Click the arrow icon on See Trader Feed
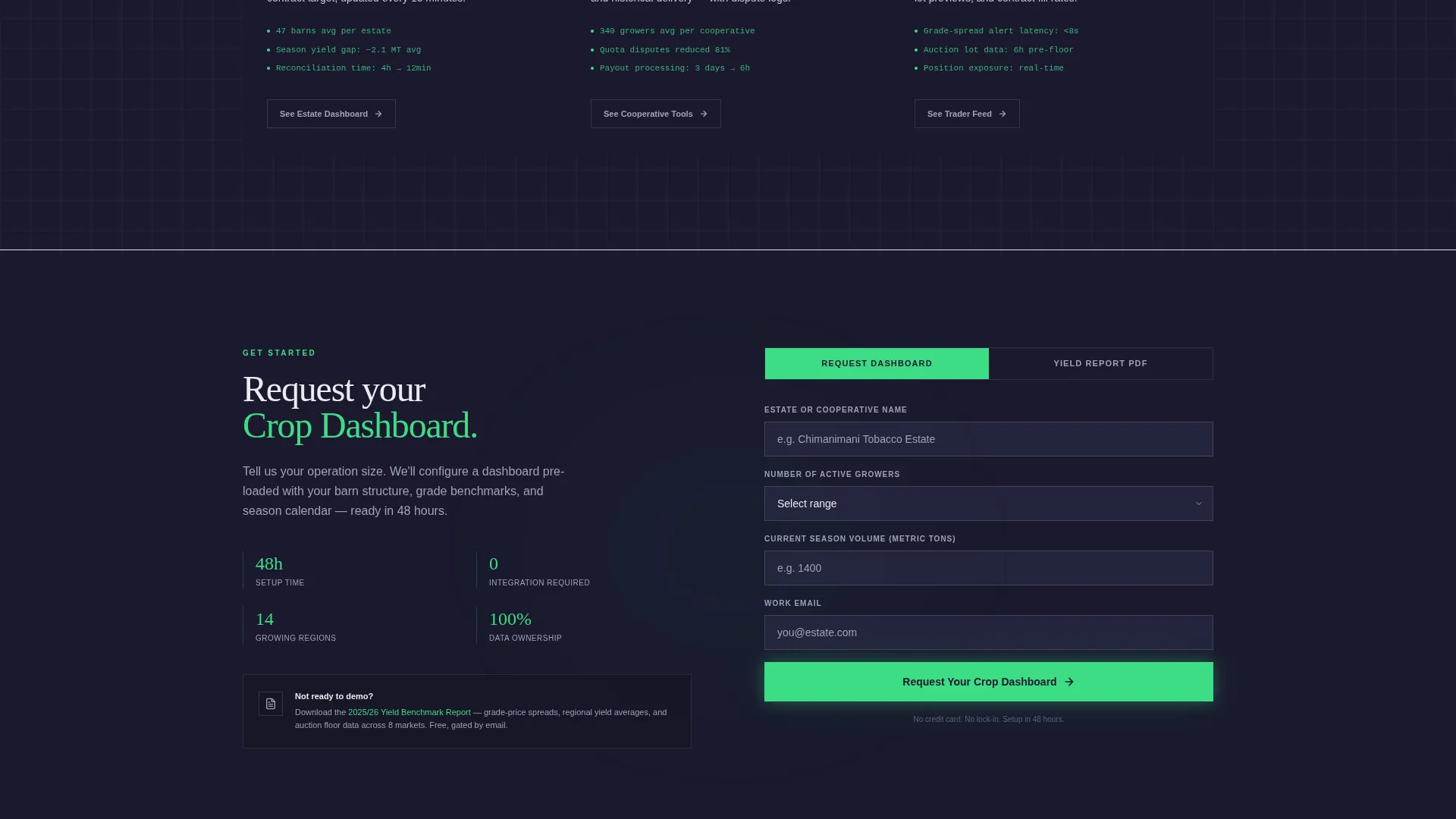1456x819 pixels. click(x=1003, y=114)
